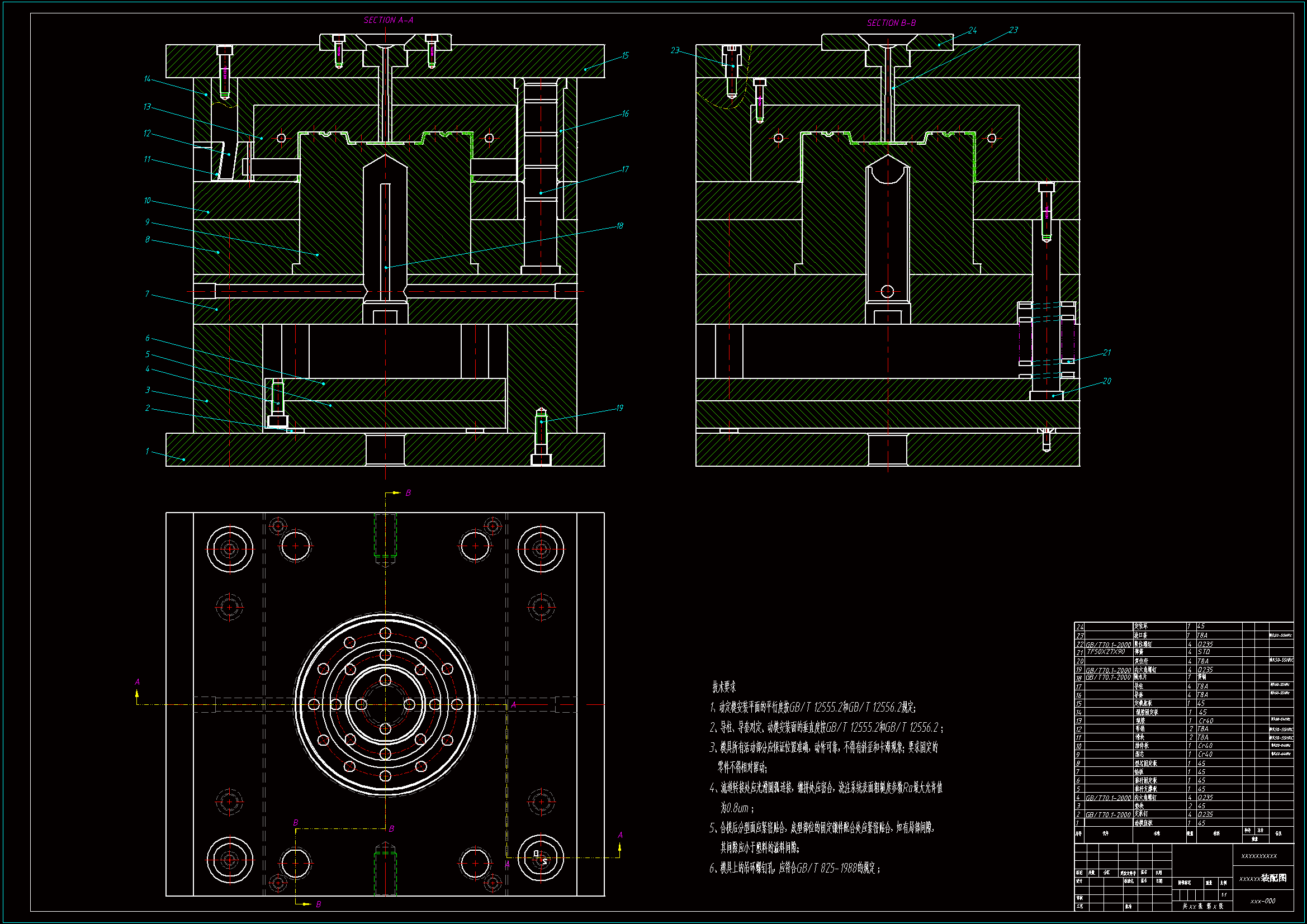Click the SECTION B-B view title

[891, 23]
